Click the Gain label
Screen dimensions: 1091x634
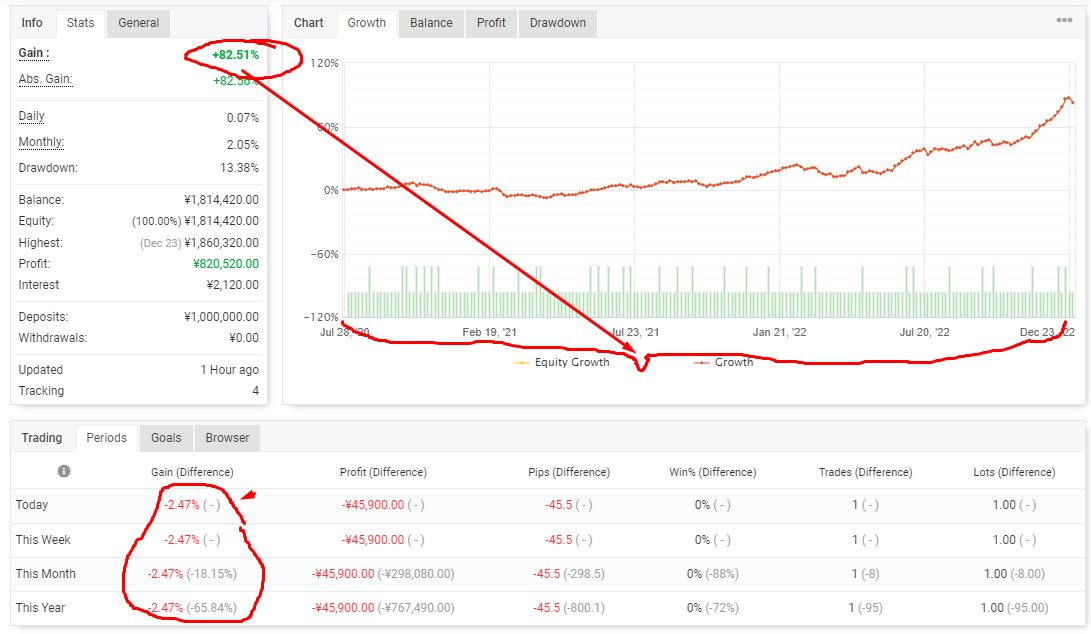coord(33,54)
